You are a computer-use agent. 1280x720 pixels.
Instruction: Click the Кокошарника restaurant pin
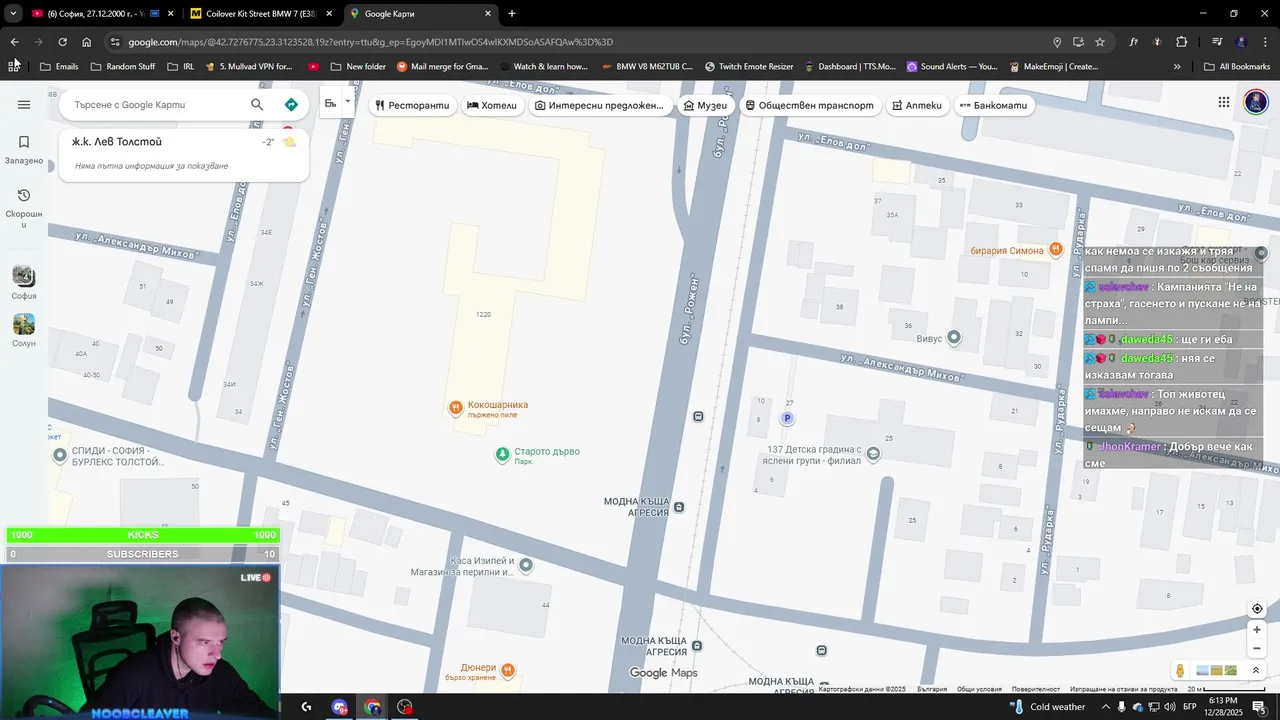455,407
